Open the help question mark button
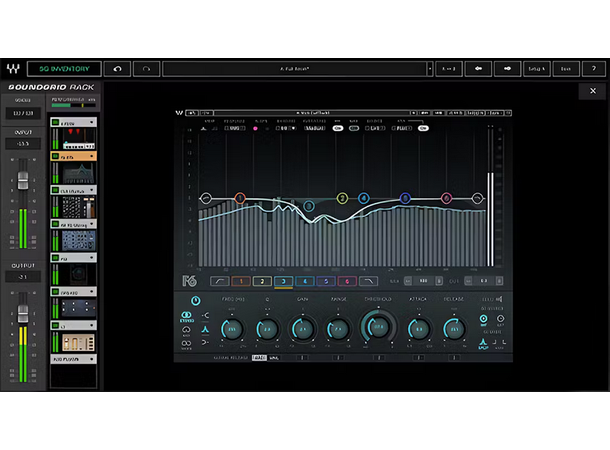This screenshot has height=450, width=610. click(x=594, y=69)
